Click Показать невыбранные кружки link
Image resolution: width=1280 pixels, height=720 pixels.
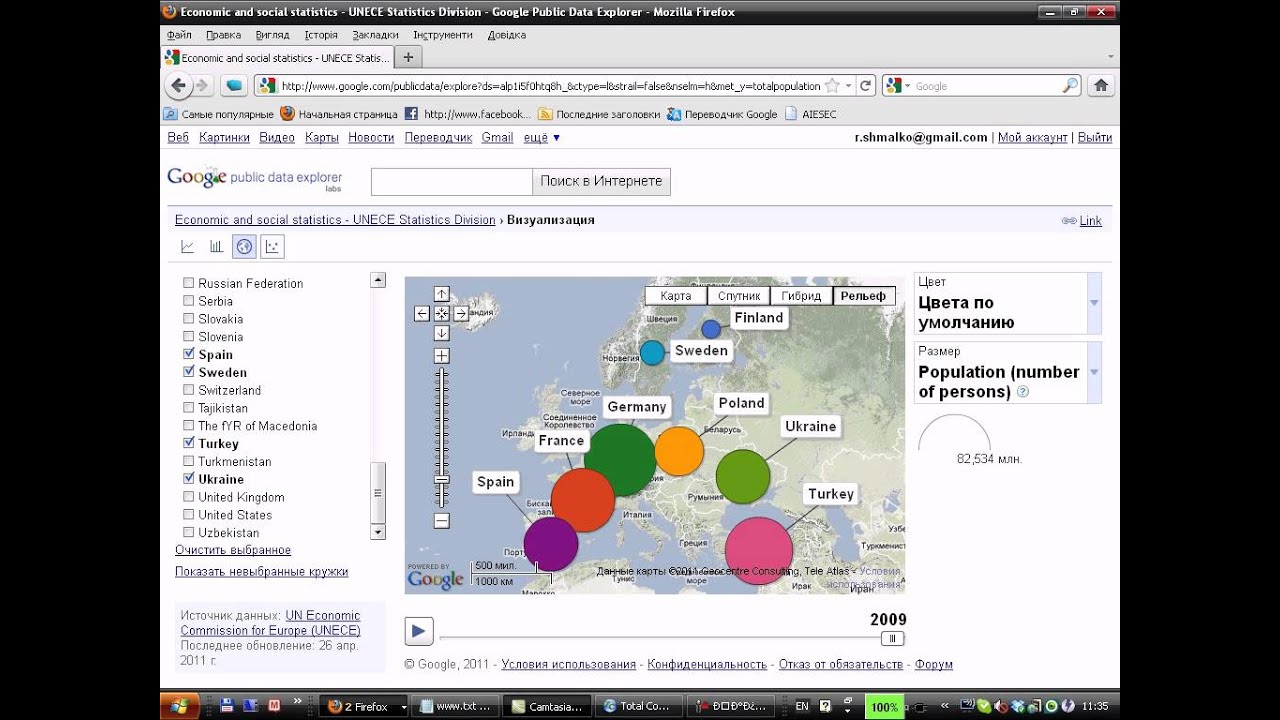(x=262, y=572)
